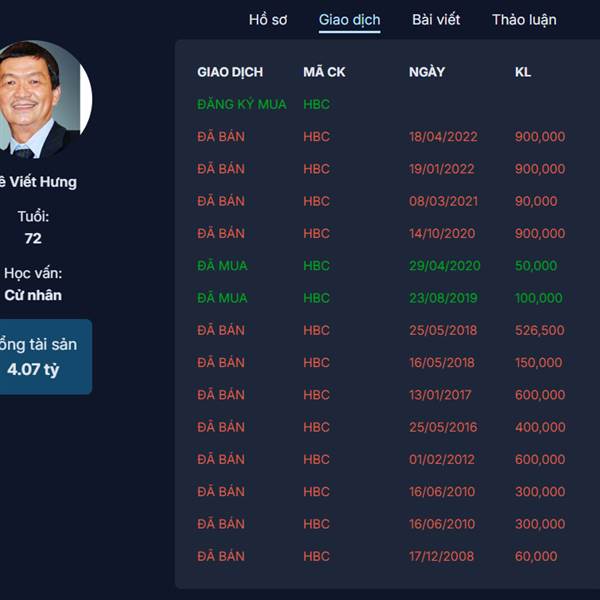Click the date 08/03/2021

[443, 201]
